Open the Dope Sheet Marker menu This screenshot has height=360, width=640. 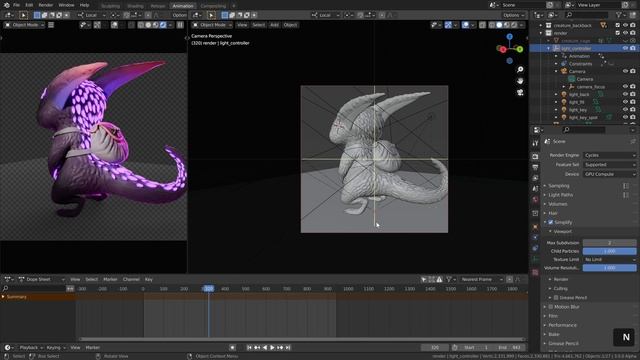pyautogui.click(x=110, y=280)
